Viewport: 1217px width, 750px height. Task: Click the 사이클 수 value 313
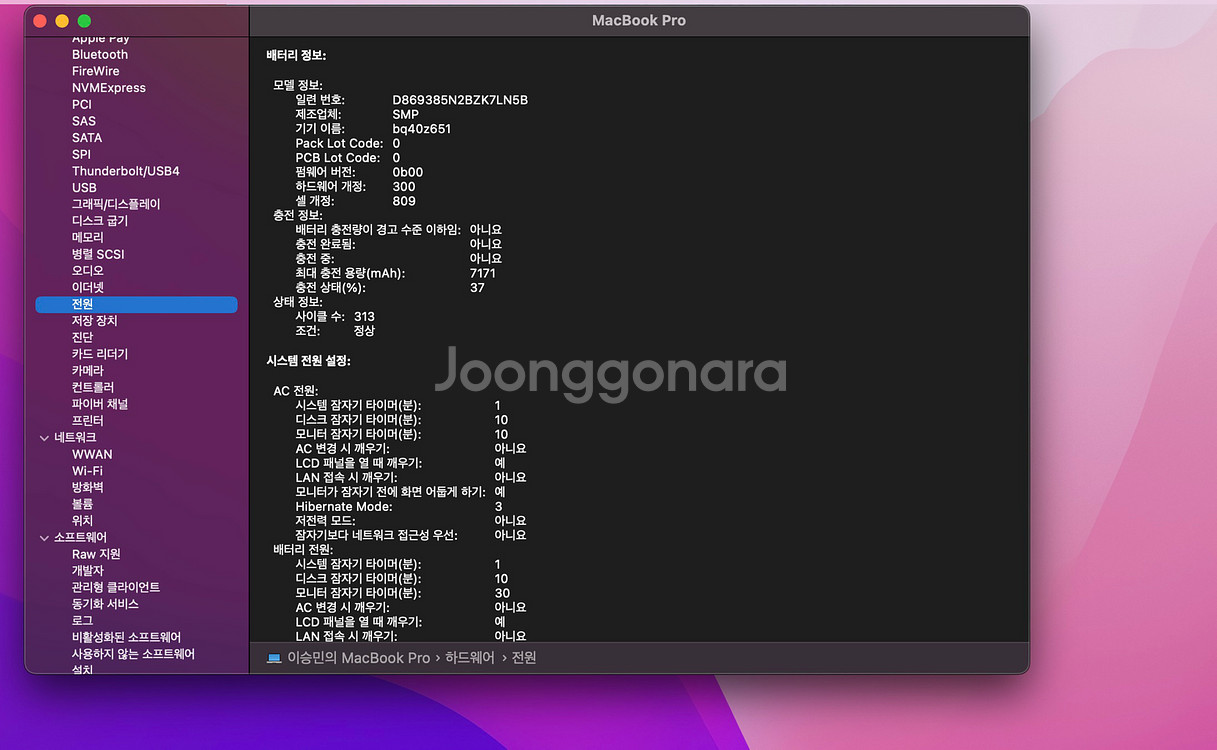pyautogui.click(x=364, y=316)
